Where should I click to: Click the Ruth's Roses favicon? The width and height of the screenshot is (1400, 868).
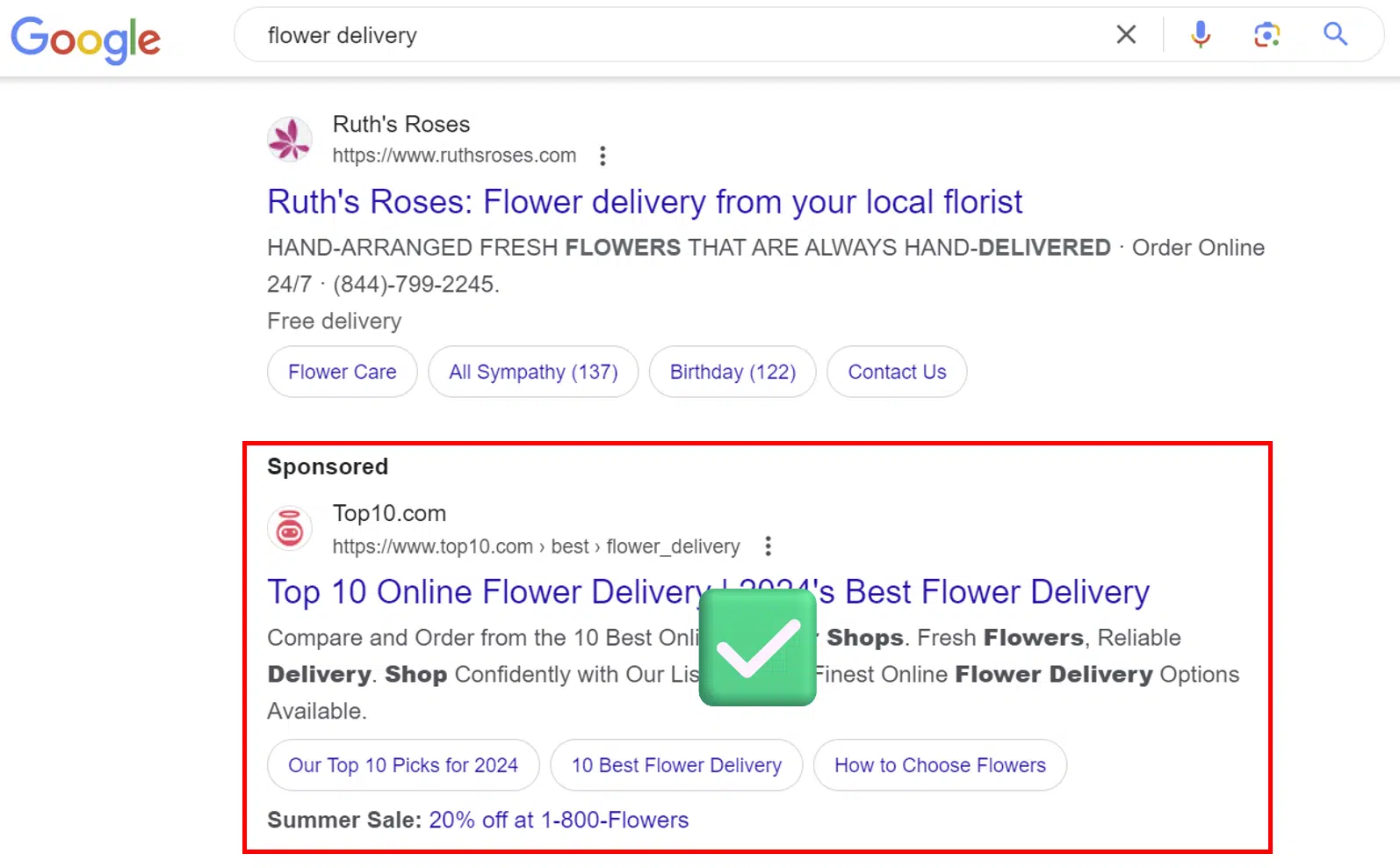[x=290, y=139]
